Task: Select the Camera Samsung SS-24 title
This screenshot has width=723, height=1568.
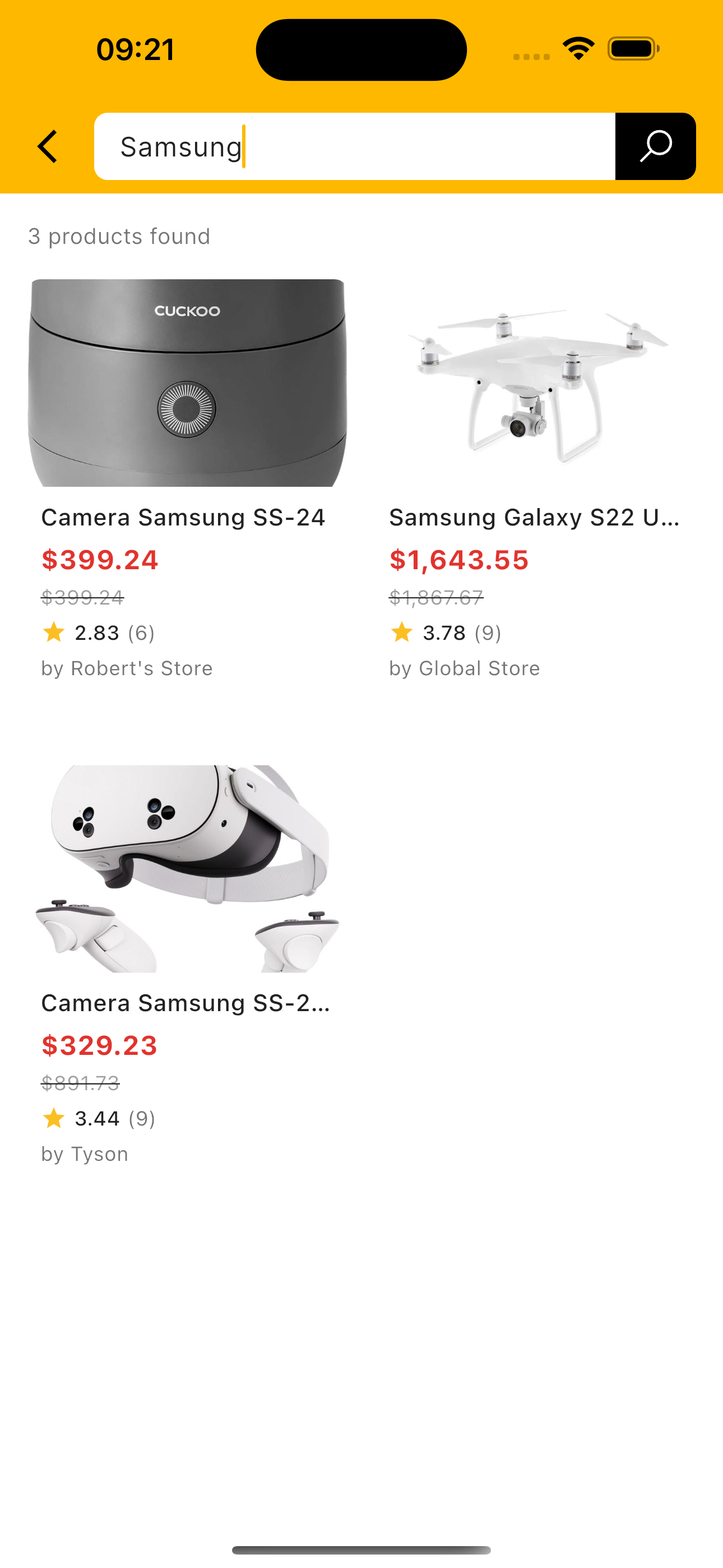Action: click(x=183, y=518)
